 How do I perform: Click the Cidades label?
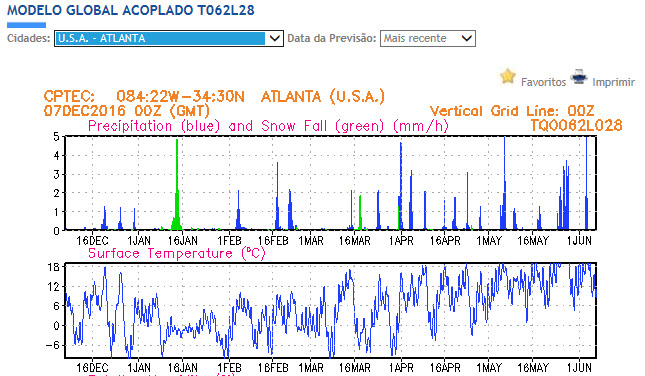pyautogui.click(x=28, y=38)
